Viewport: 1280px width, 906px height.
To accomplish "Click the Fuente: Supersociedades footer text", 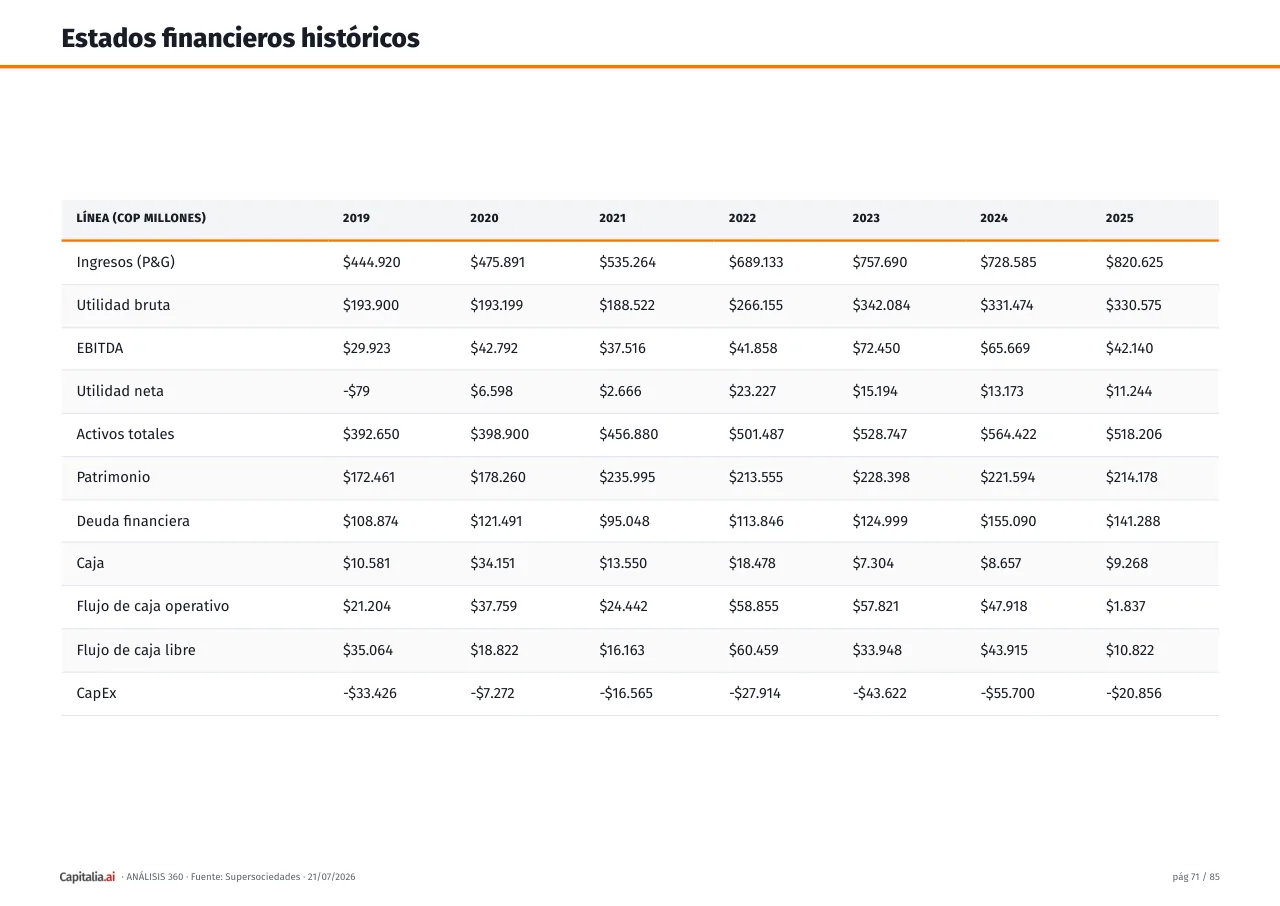I will coord(246,877).
